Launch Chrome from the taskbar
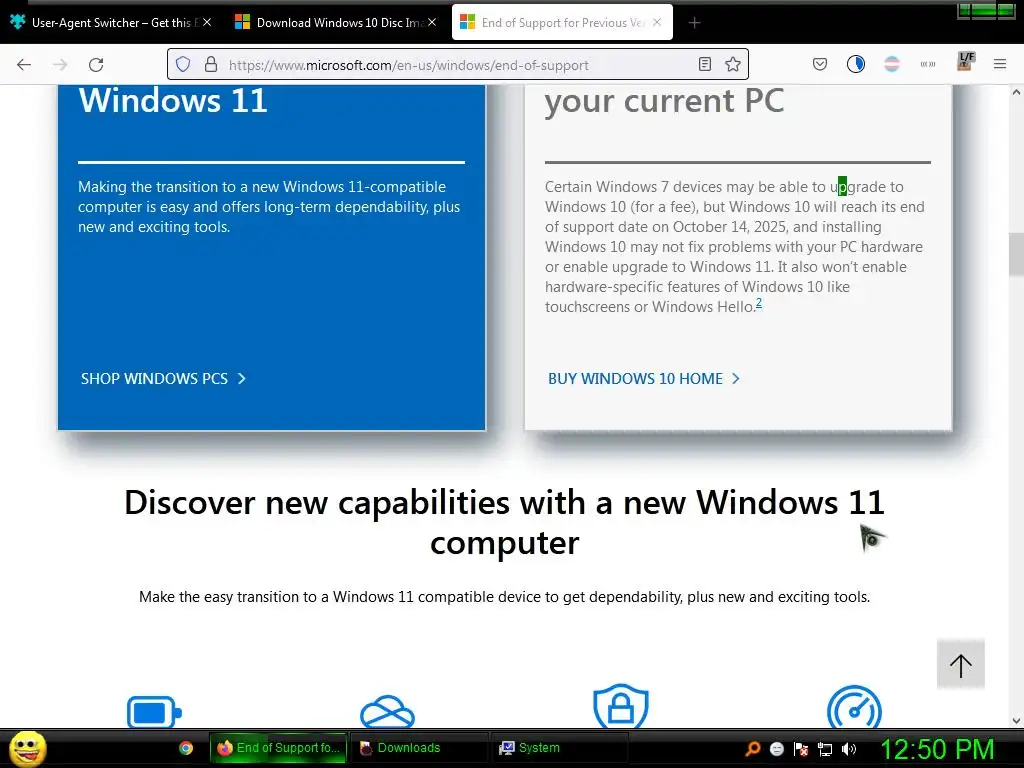This screenshot has width=1024, height=768. click(x=186, y=748)
